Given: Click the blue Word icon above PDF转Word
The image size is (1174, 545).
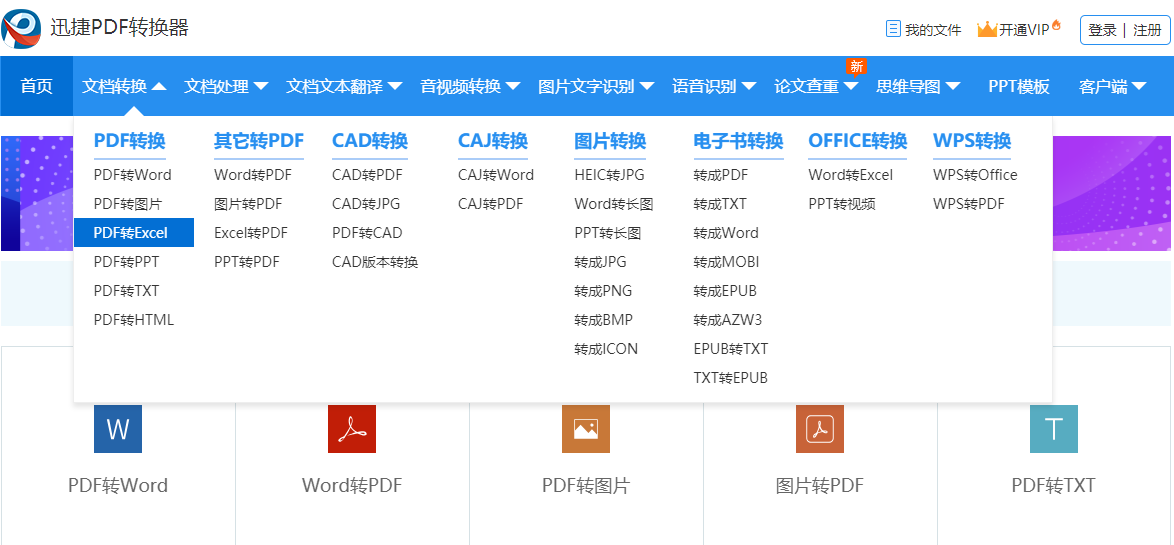Looking at the screenshot, I should 118,429.
